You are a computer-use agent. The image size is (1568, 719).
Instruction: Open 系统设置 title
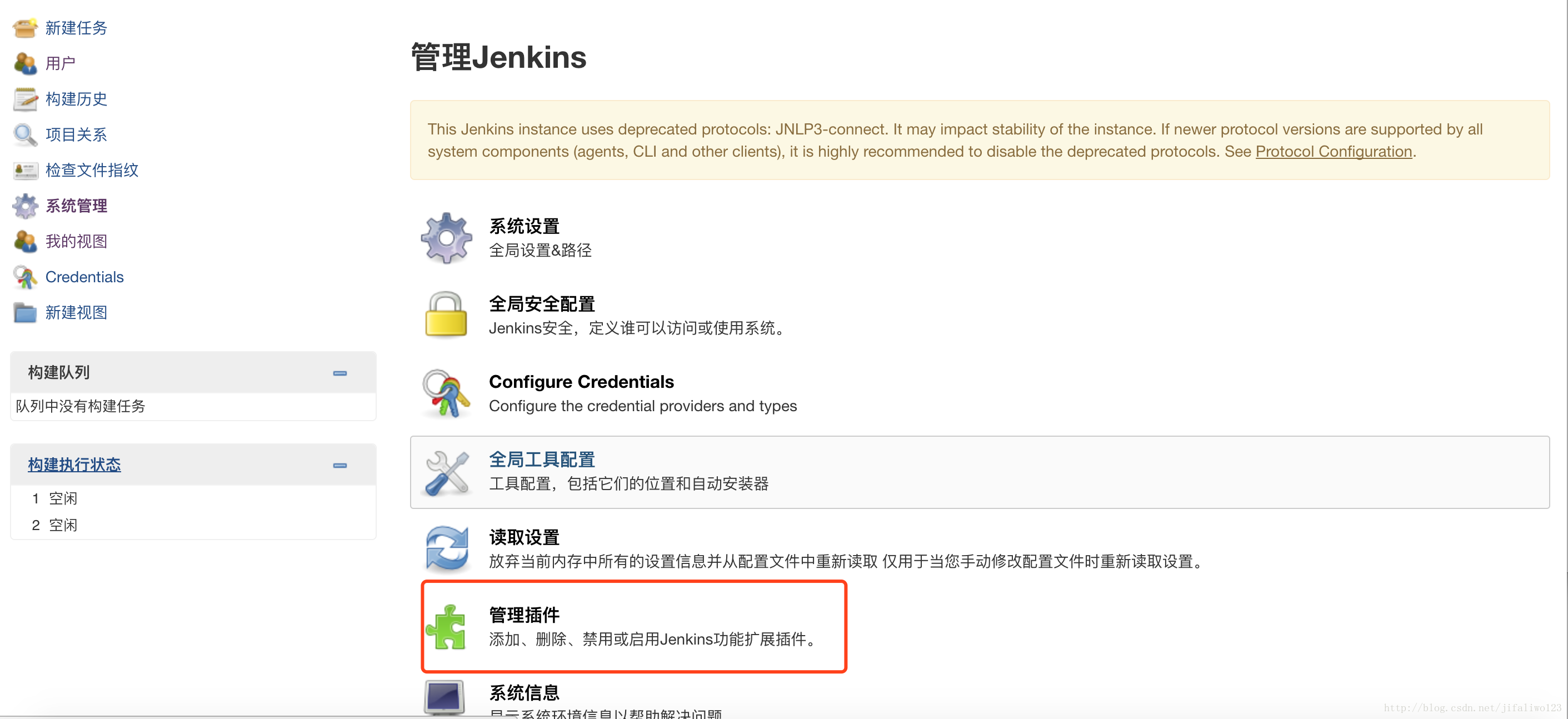pos(524,227)
